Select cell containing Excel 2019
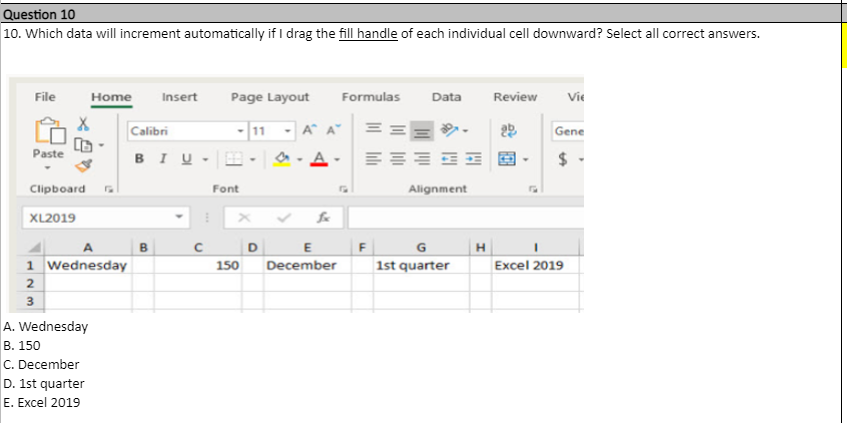 point(535,265)
